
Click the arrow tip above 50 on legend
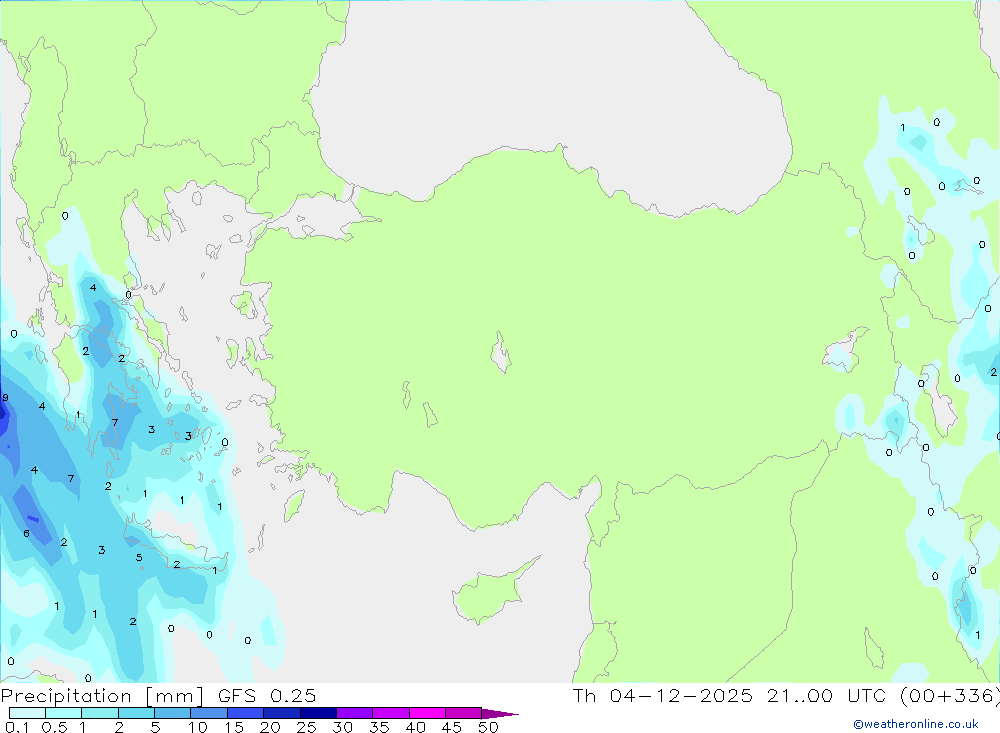[x=500, y=713]
